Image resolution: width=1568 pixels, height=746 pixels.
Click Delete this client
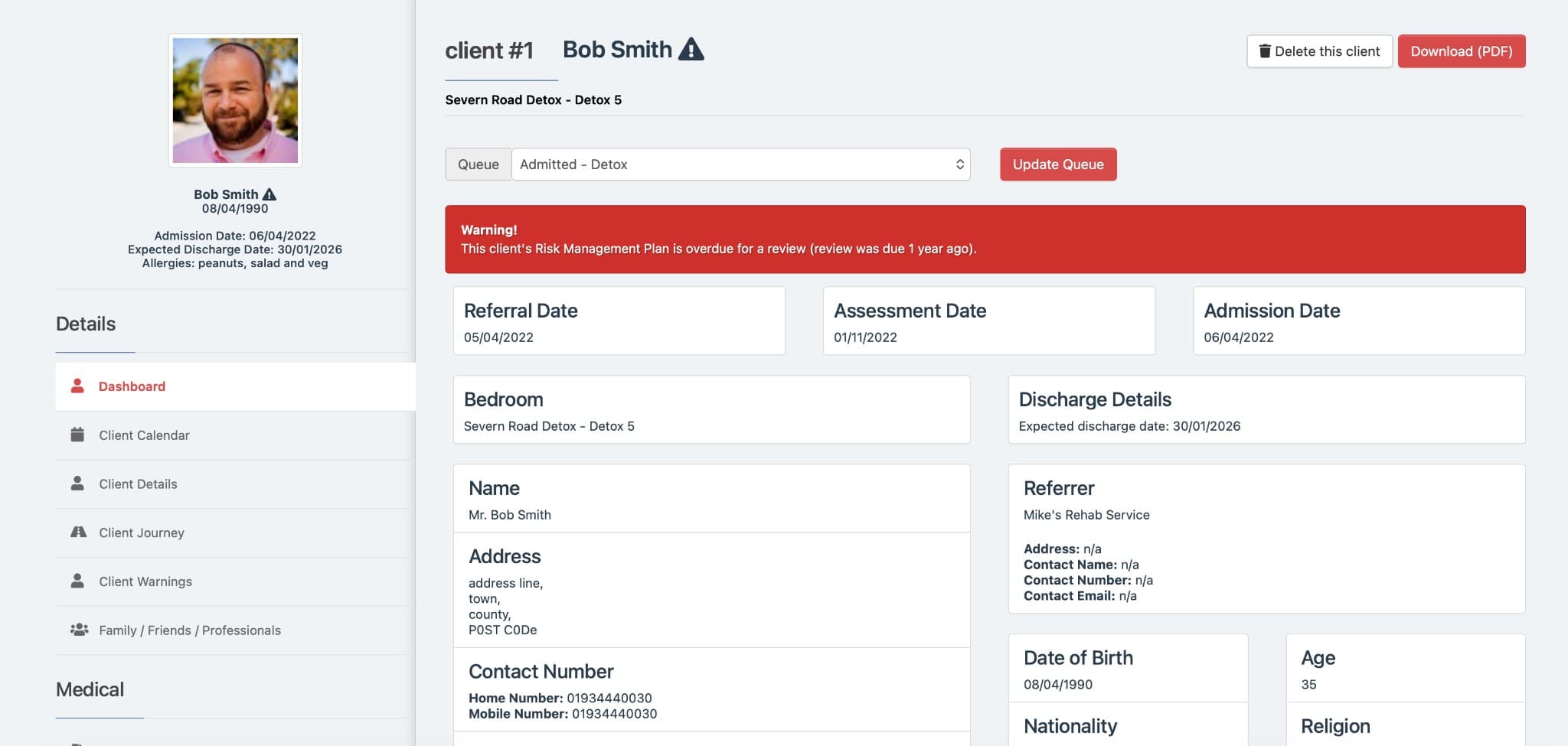tap(1319, 51)
